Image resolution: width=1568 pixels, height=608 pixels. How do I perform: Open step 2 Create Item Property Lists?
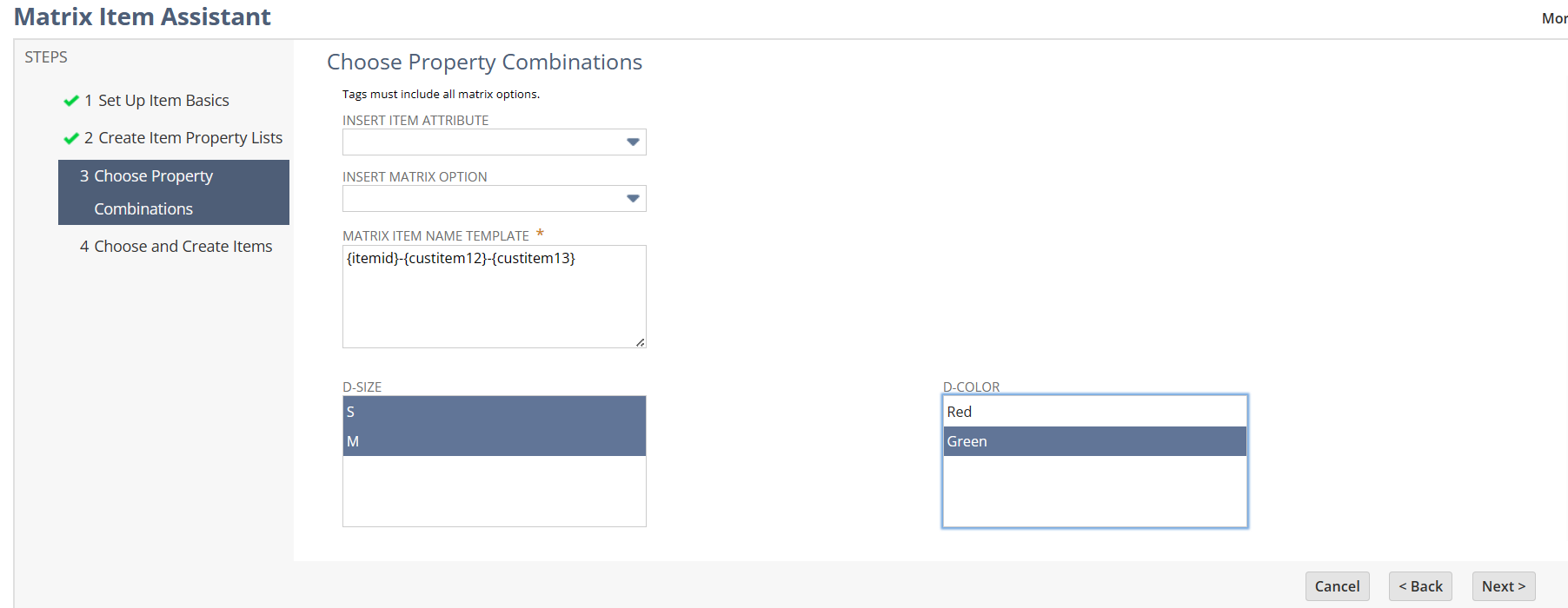tap(189, 138)
